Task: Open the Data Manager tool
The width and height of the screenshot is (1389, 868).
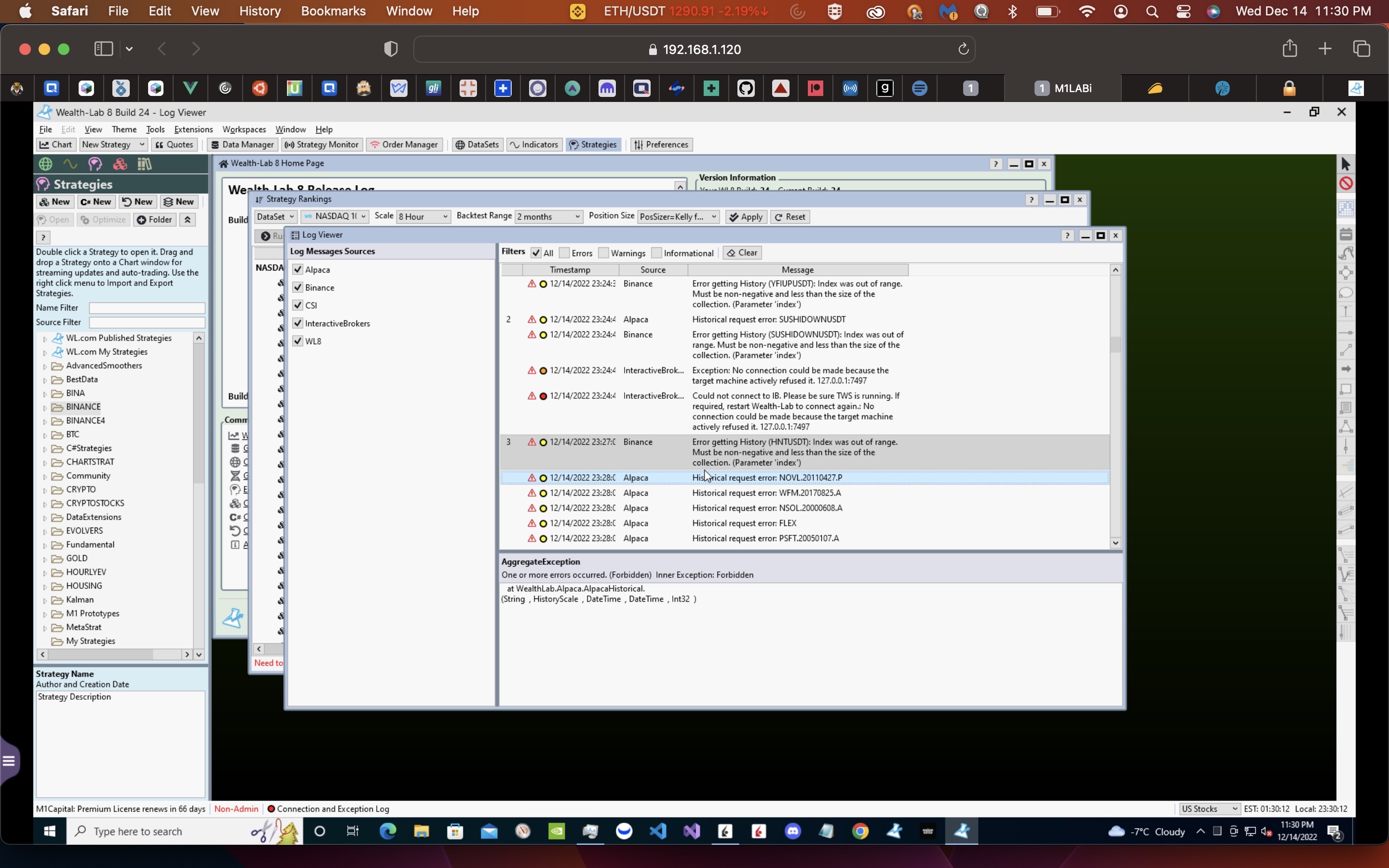Action: (242, 145)
